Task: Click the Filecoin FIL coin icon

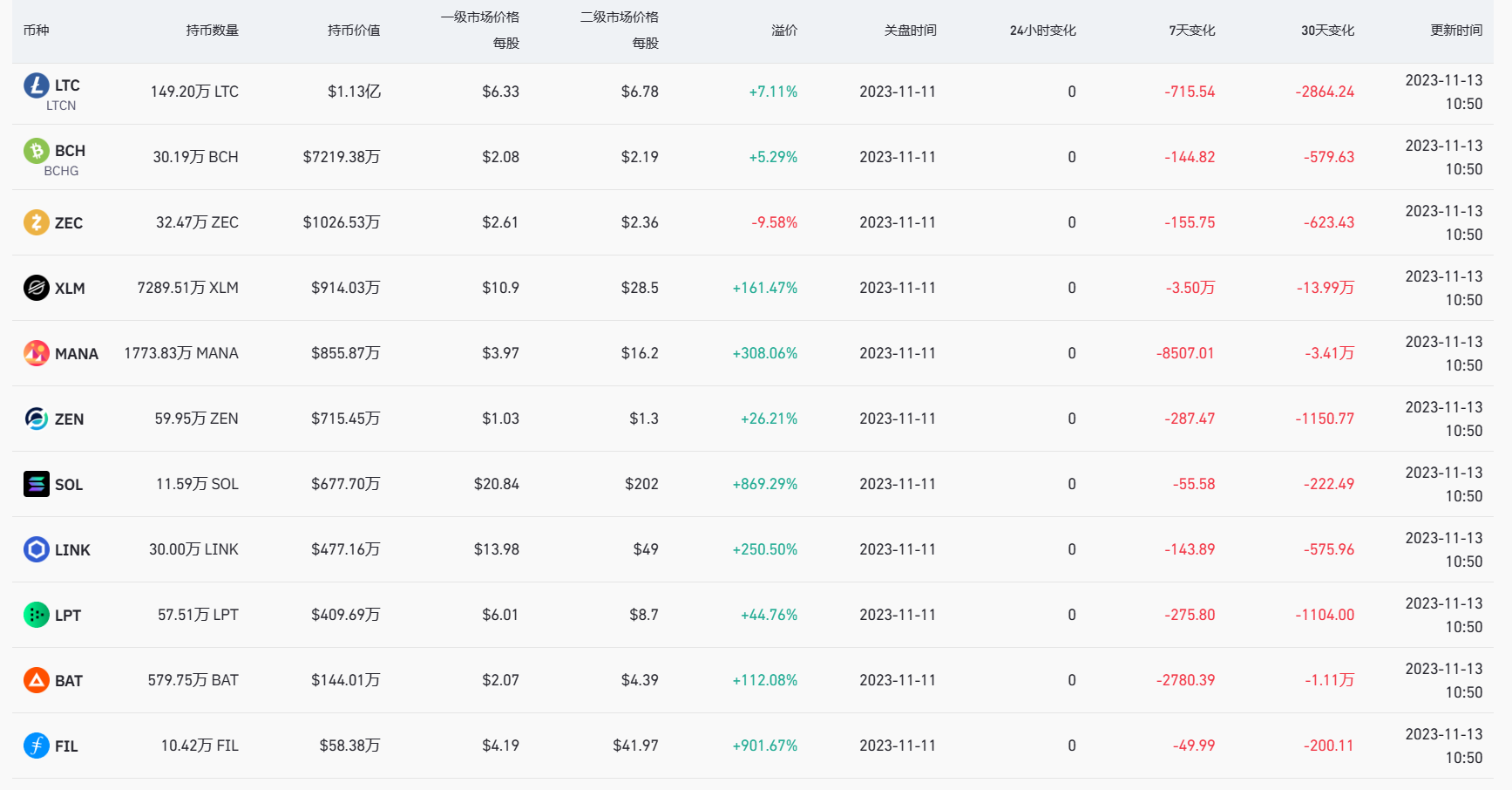Action: click(x=36, y=746)
